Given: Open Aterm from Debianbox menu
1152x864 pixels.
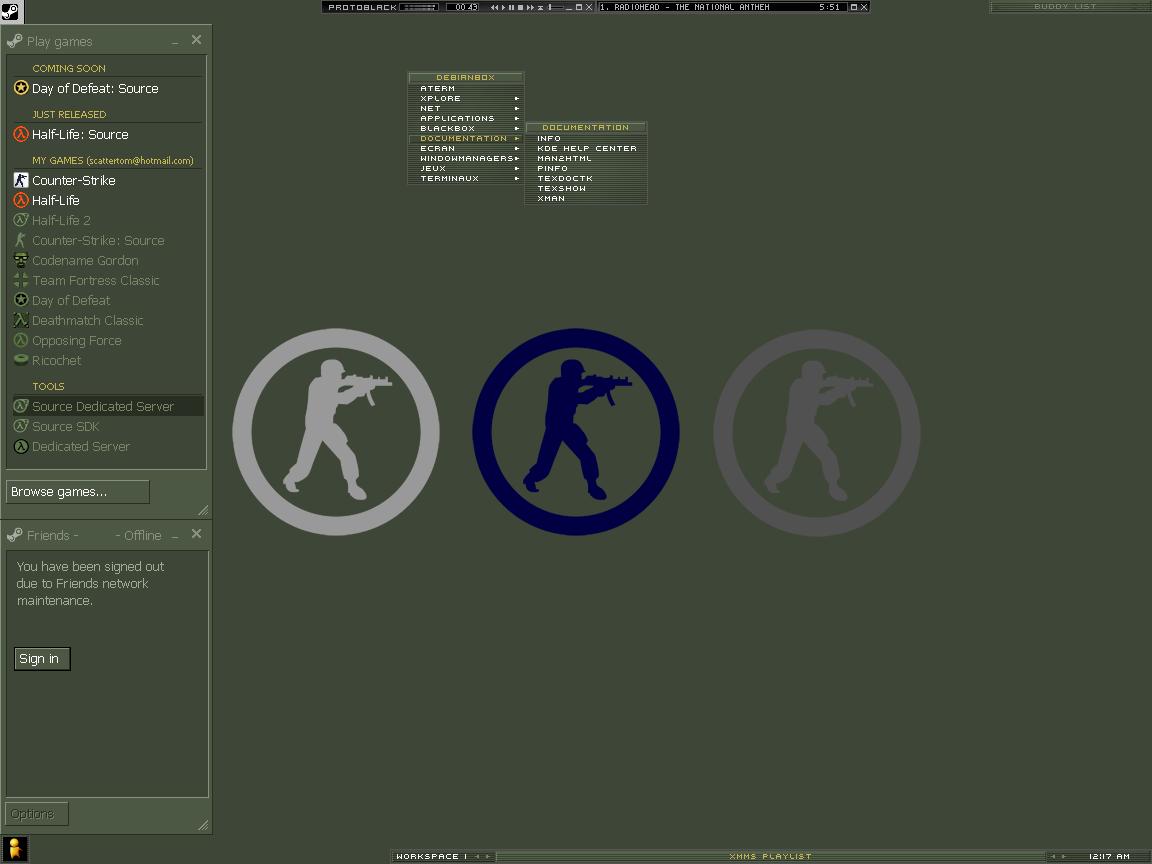Looking at the screenshot, I should [465, 88].
